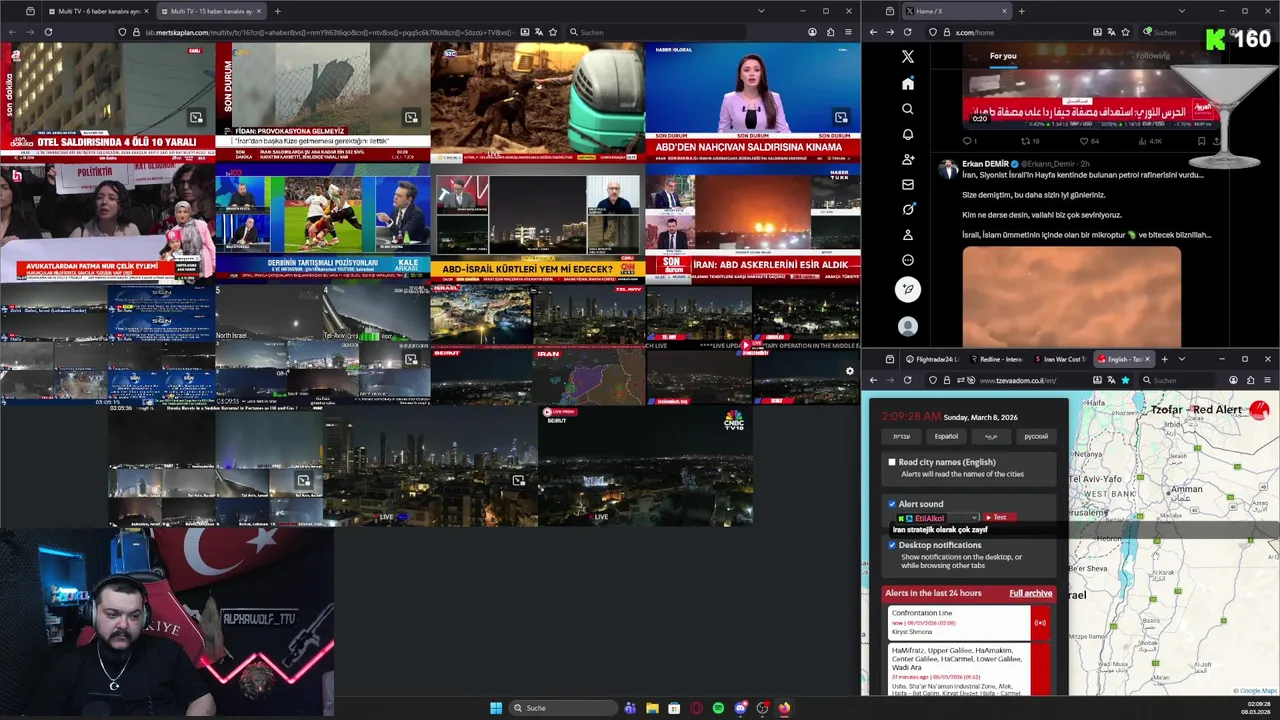Select the CNBC TV18 Beirut live stream
This screenshot has width=1280, height=720.
click(645, 465)
